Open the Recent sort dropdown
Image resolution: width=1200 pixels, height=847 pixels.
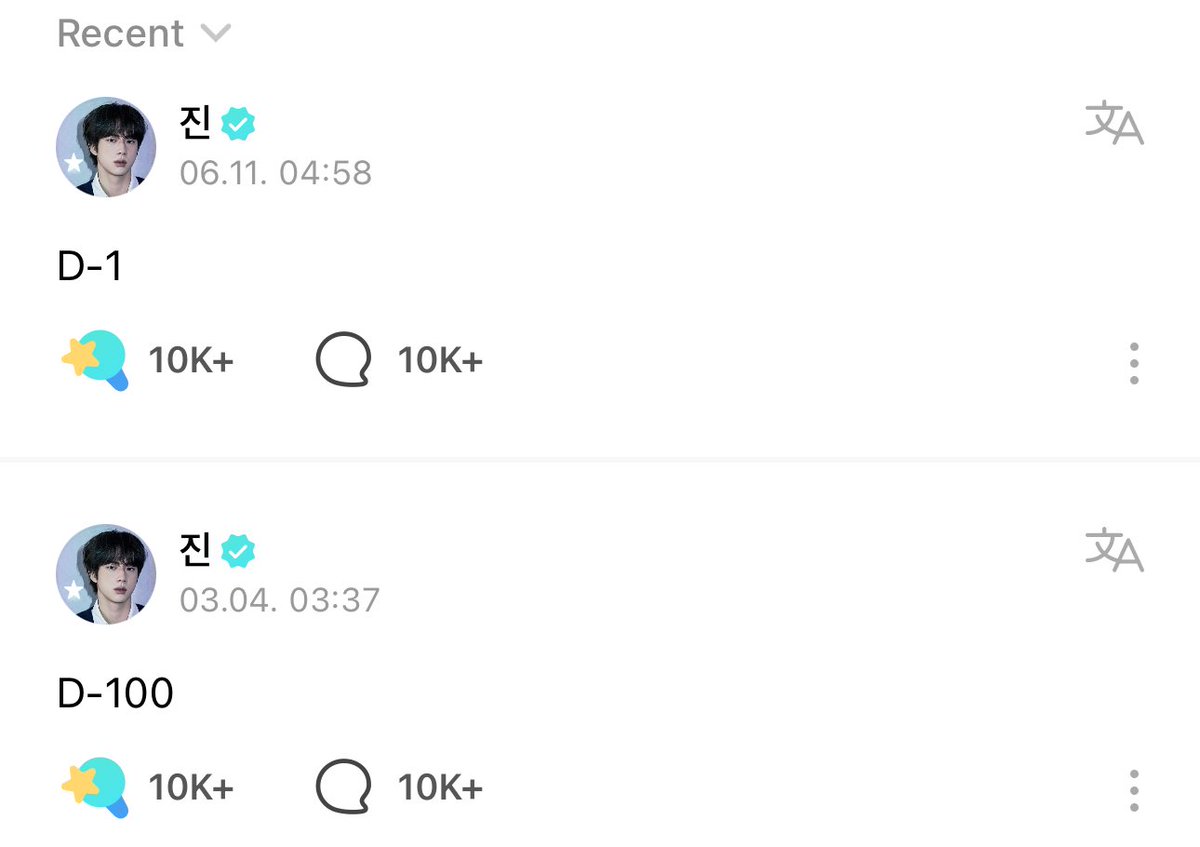click(x=144, y=33)
